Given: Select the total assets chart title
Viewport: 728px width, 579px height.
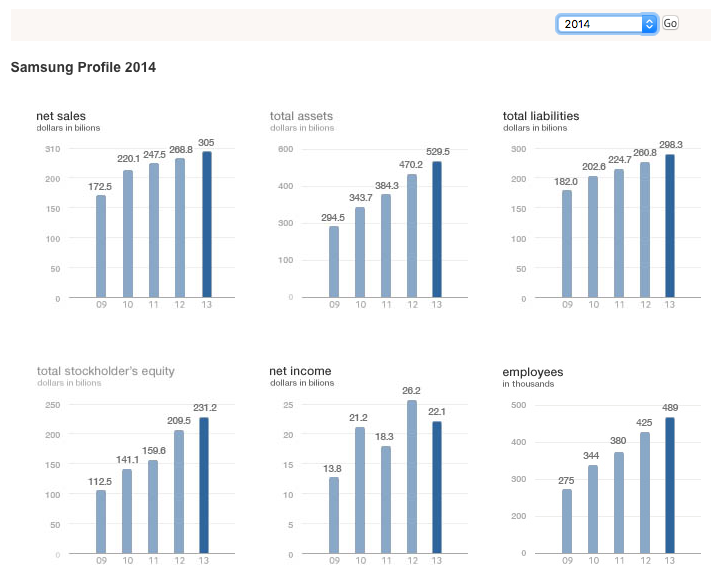Looking at the screenshot, I should pos(301,116).
